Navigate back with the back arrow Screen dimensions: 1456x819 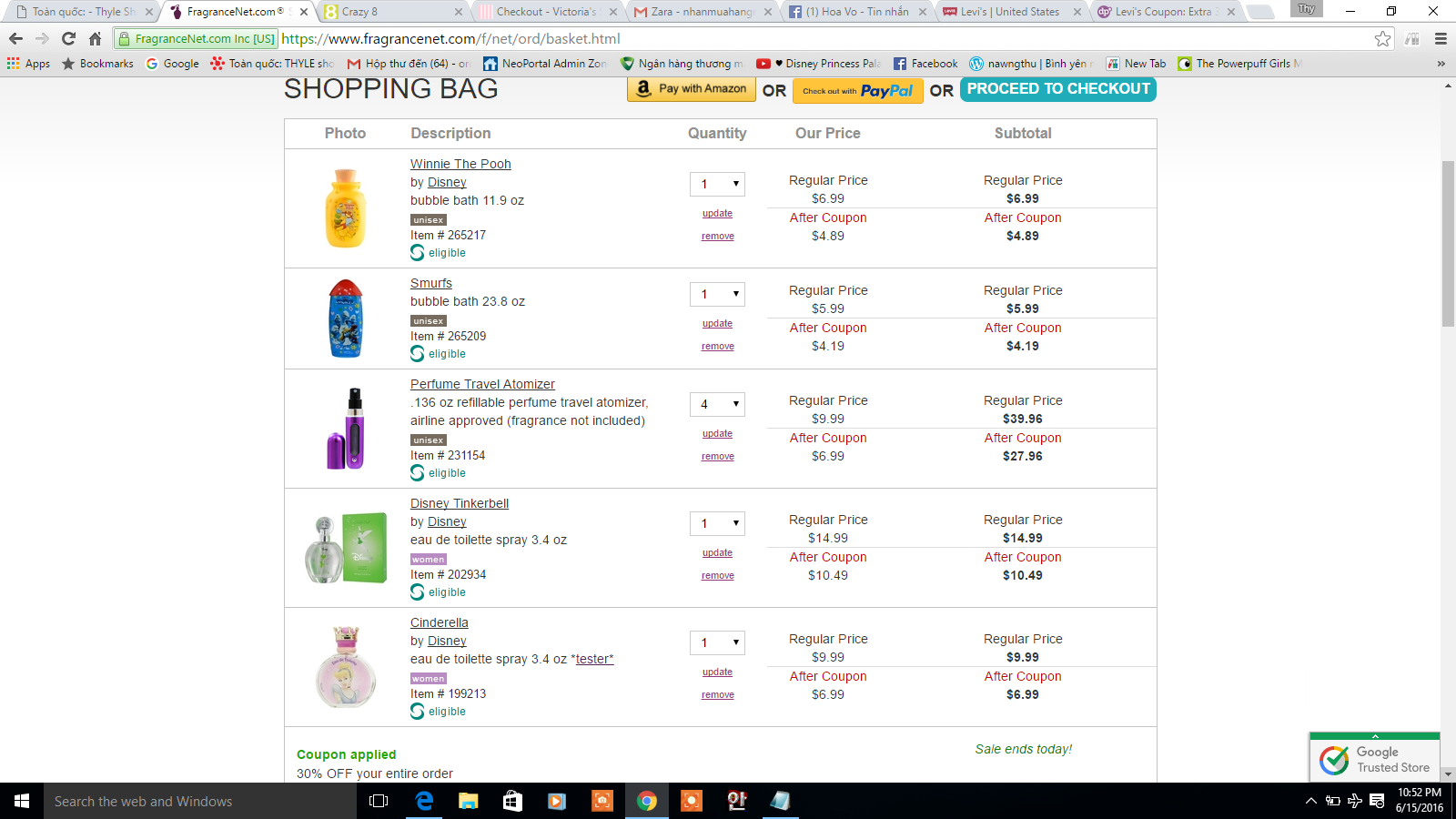pyautogui.click(x=15, y=38)
